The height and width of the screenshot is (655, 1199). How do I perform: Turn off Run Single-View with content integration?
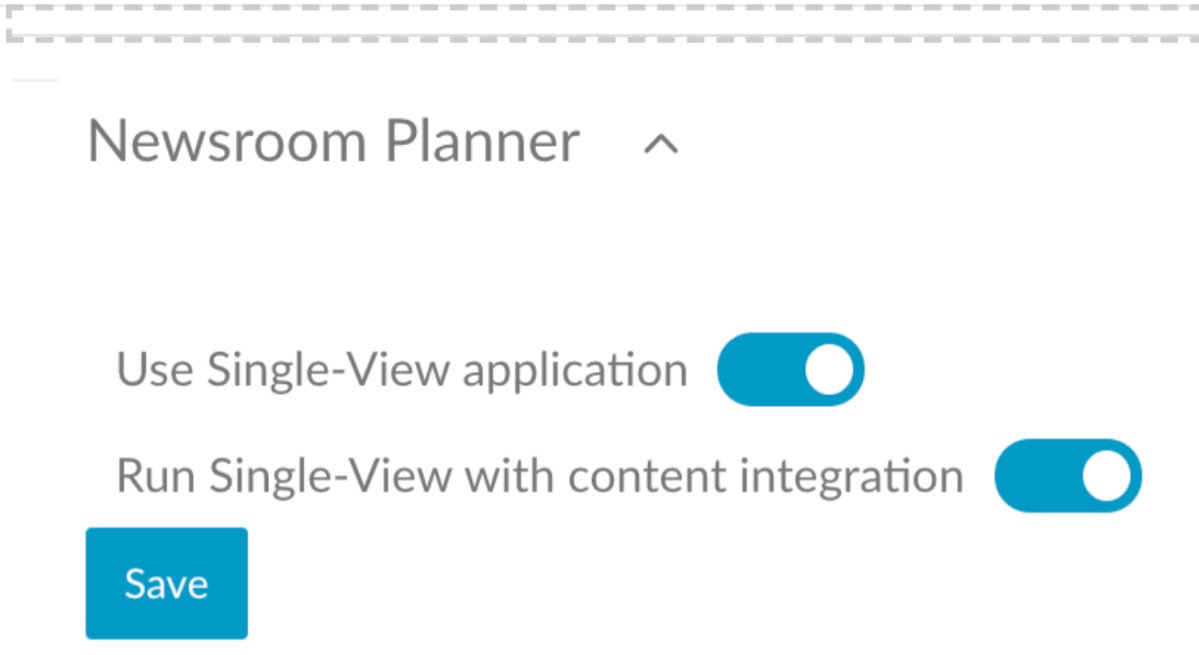[1067, 476]
